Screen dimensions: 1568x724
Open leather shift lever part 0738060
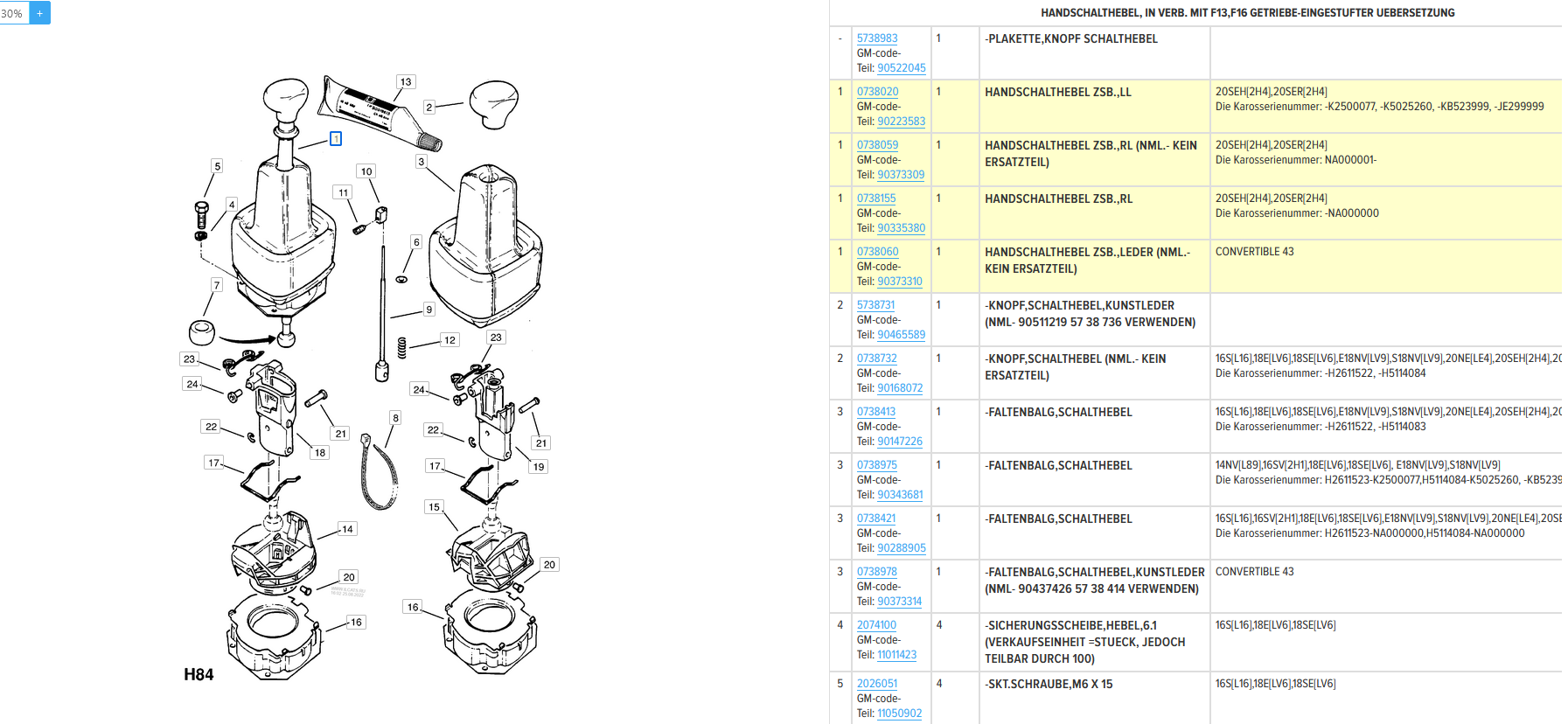pos(877,252)
